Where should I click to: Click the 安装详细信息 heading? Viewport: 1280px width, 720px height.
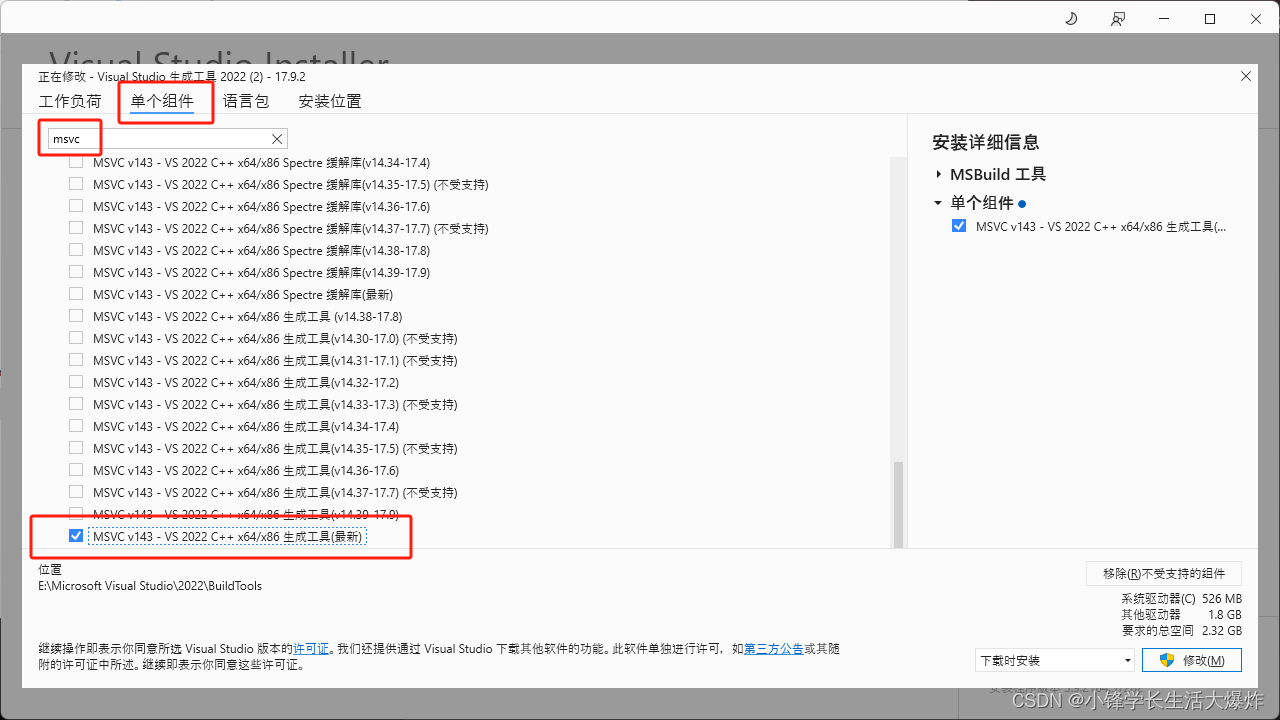[x=986, y=142]
